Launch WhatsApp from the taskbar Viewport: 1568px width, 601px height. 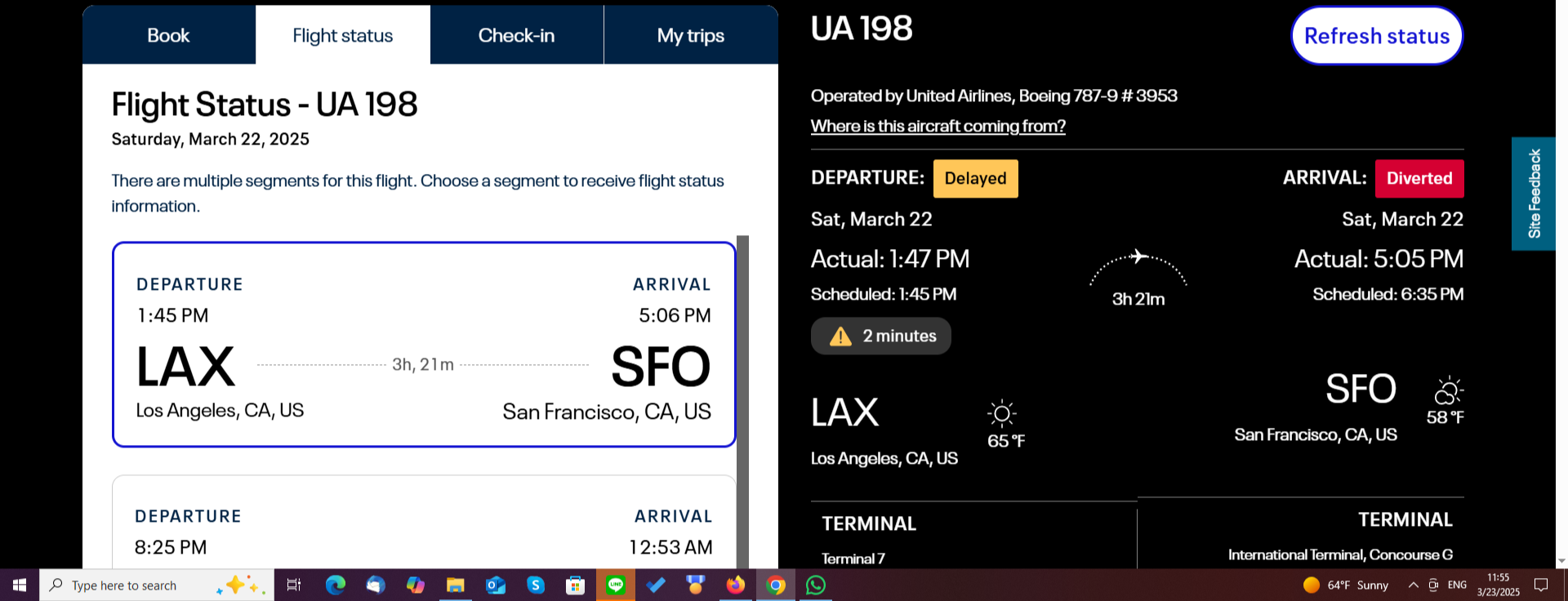(x=816, y=585)
